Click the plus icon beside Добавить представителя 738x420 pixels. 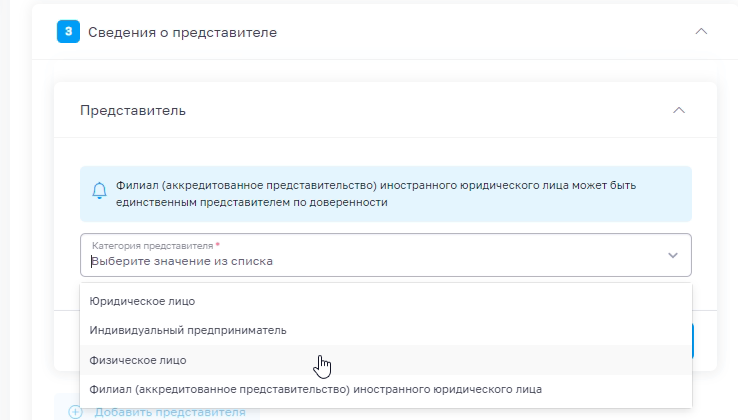coord(75,412)
